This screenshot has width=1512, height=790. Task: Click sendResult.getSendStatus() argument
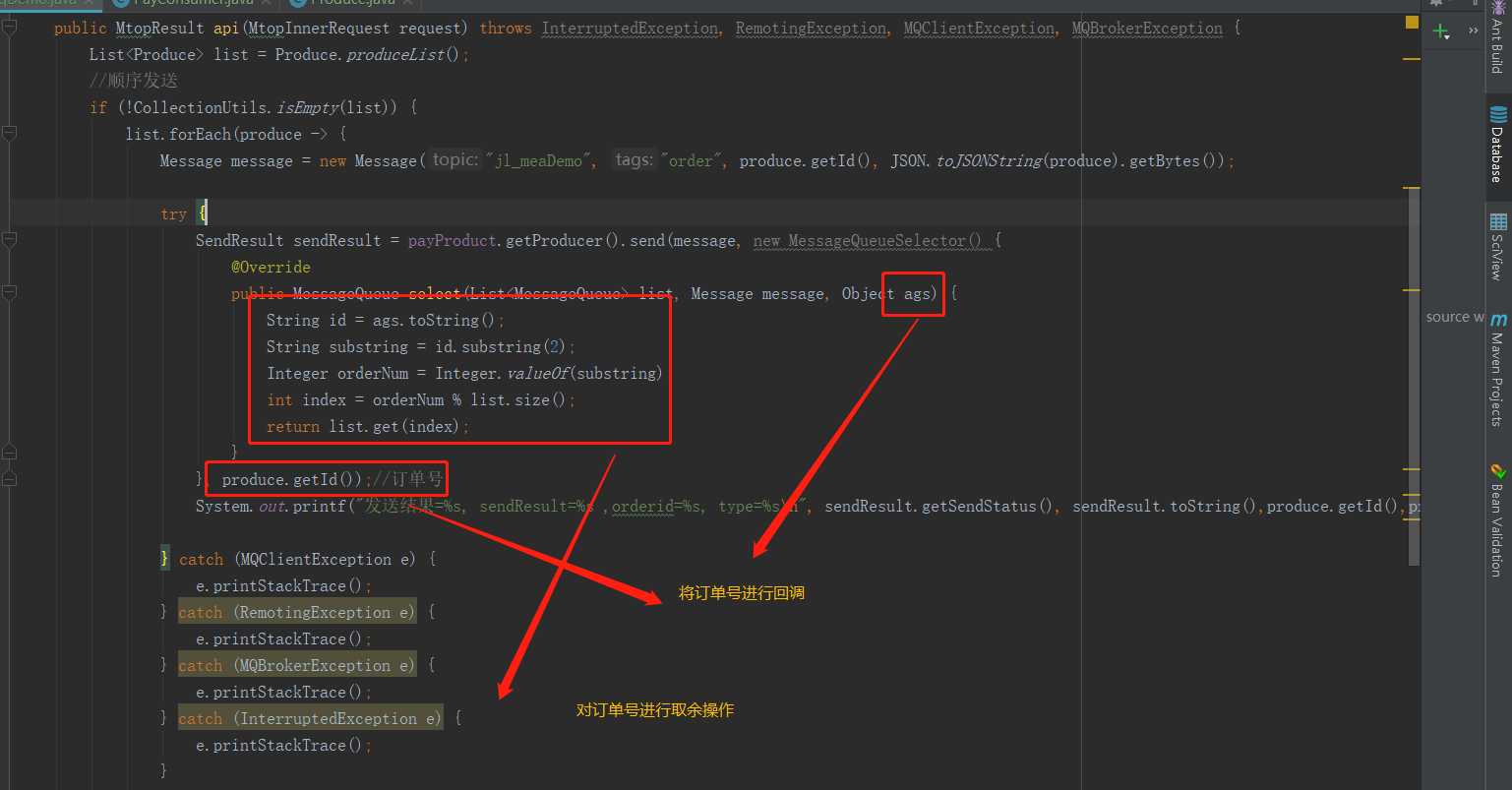coord(939,507)
